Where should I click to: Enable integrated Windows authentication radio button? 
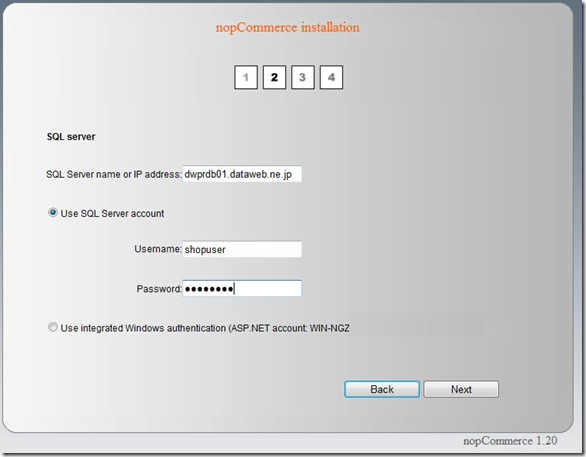[x=53, y=327]
